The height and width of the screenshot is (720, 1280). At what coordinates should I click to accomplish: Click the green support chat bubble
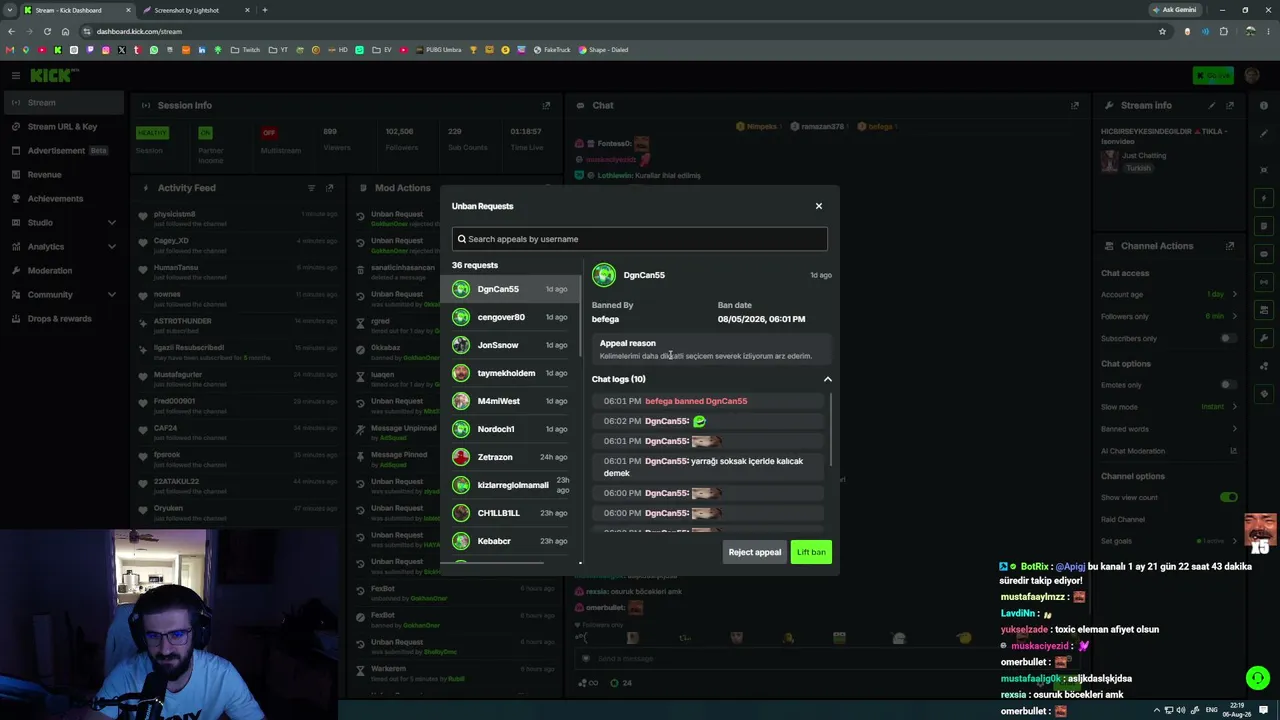coord(1258,678)
